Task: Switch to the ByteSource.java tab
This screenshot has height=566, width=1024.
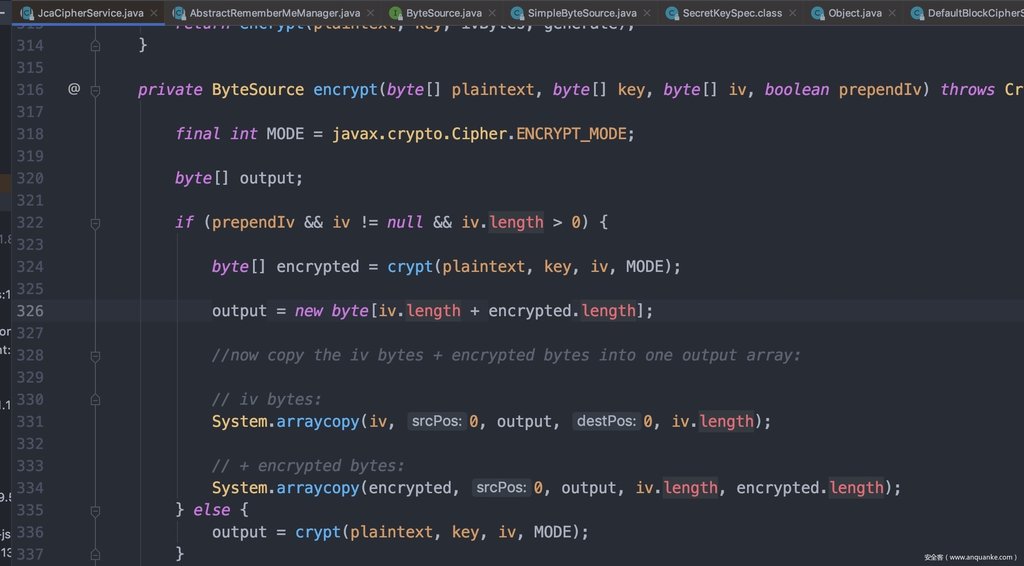Action: tap(443, 13)
